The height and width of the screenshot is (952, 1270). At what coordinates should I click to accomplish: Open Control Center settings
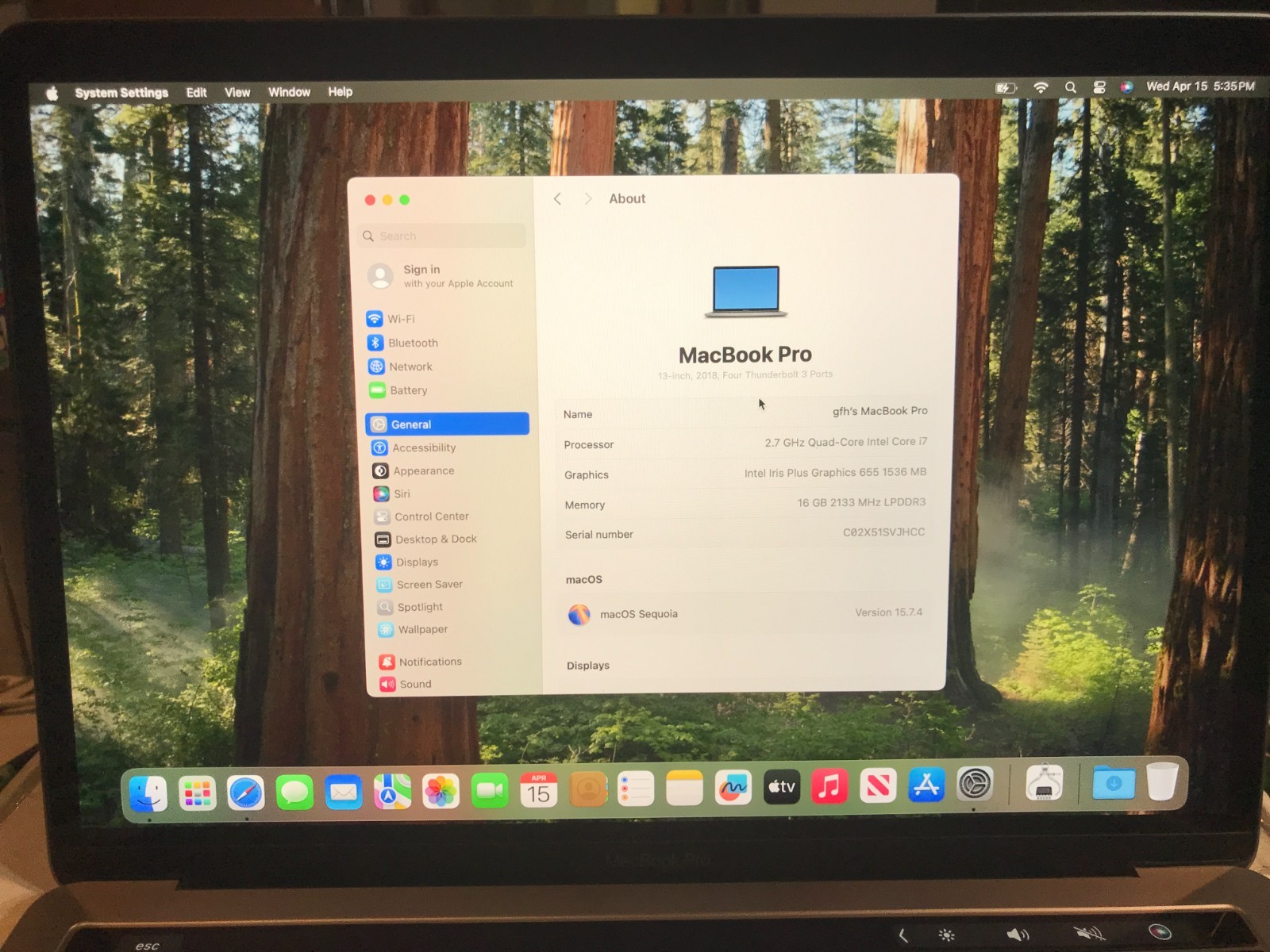coord(421,516)
